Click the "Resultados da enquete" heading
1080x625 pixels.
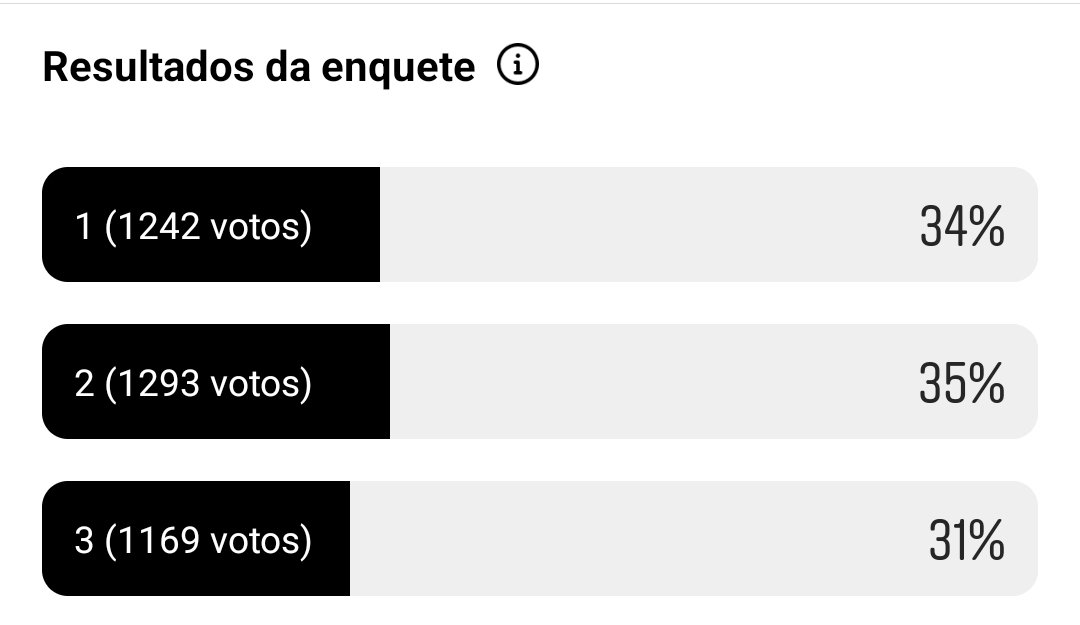[259, 68]
